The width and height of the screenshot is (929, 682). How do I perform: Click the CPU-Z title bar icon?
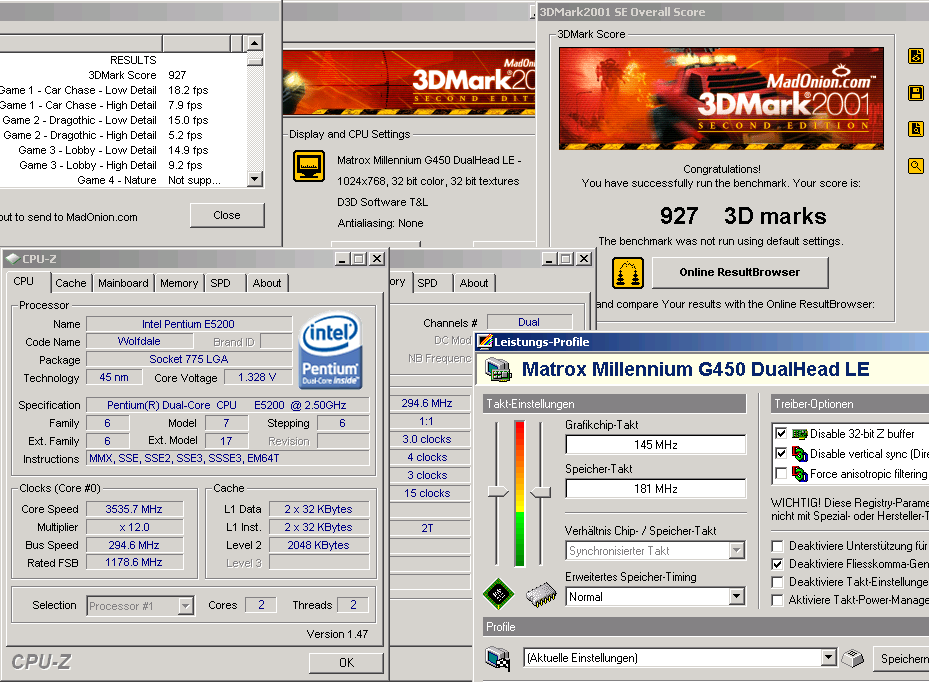[x=12, y=258]
